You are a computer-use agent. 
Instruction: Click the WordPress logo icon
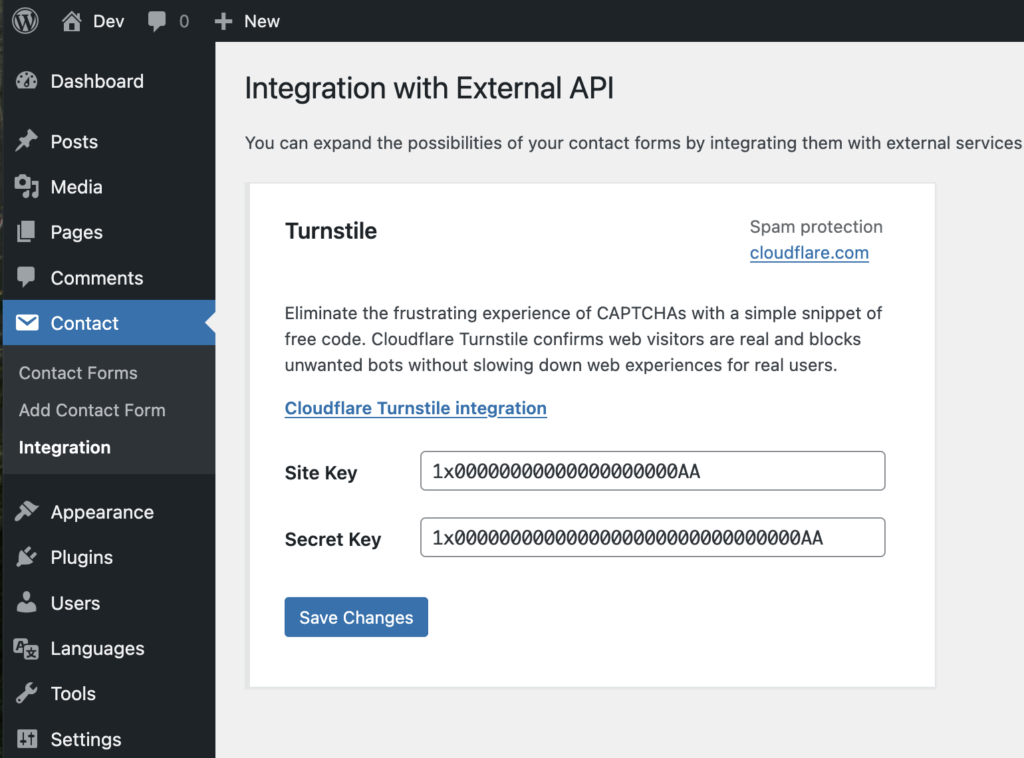point(24,20)
